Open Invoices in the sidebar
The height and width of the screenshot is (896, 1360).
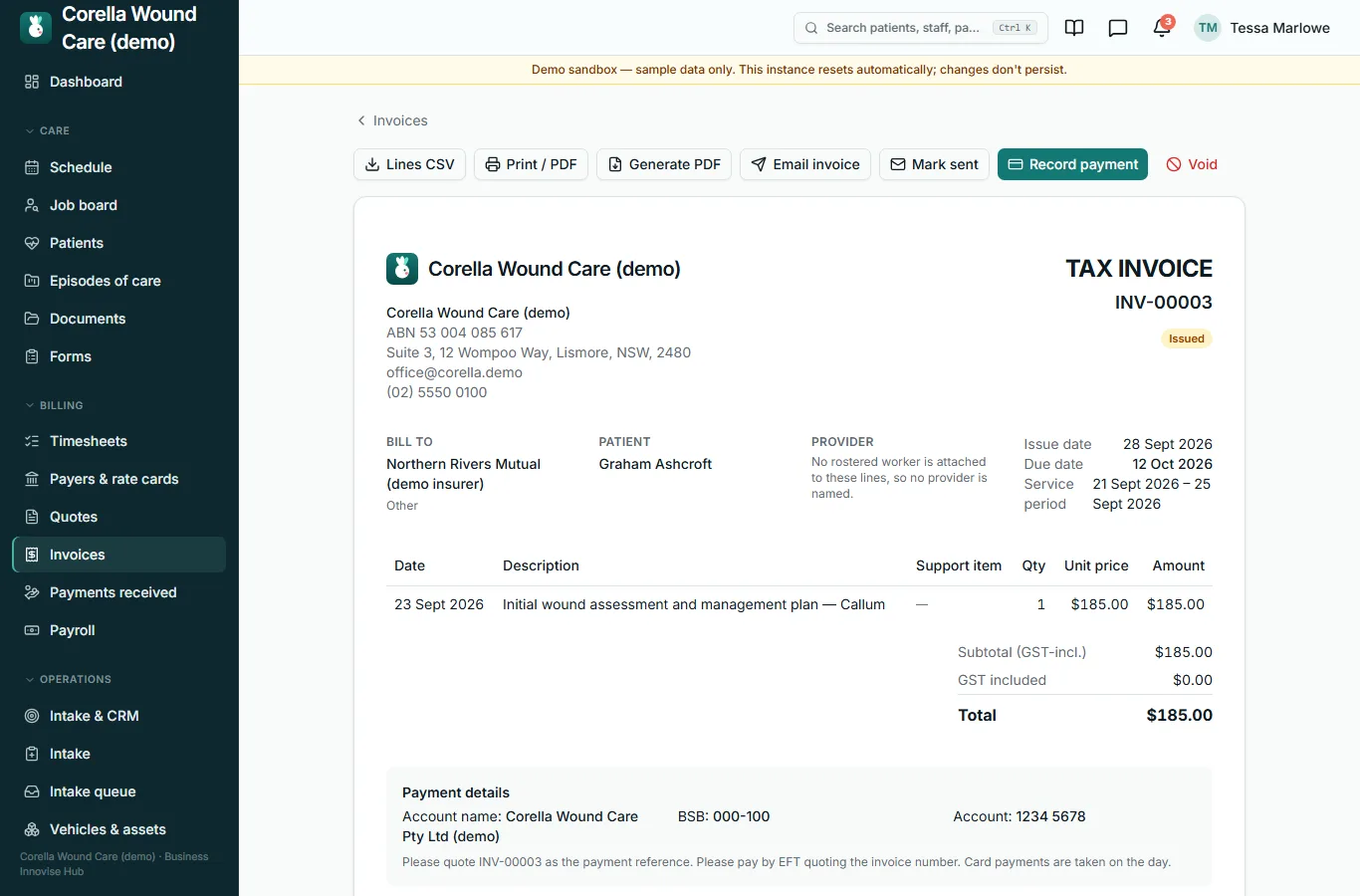coord(119,555)
